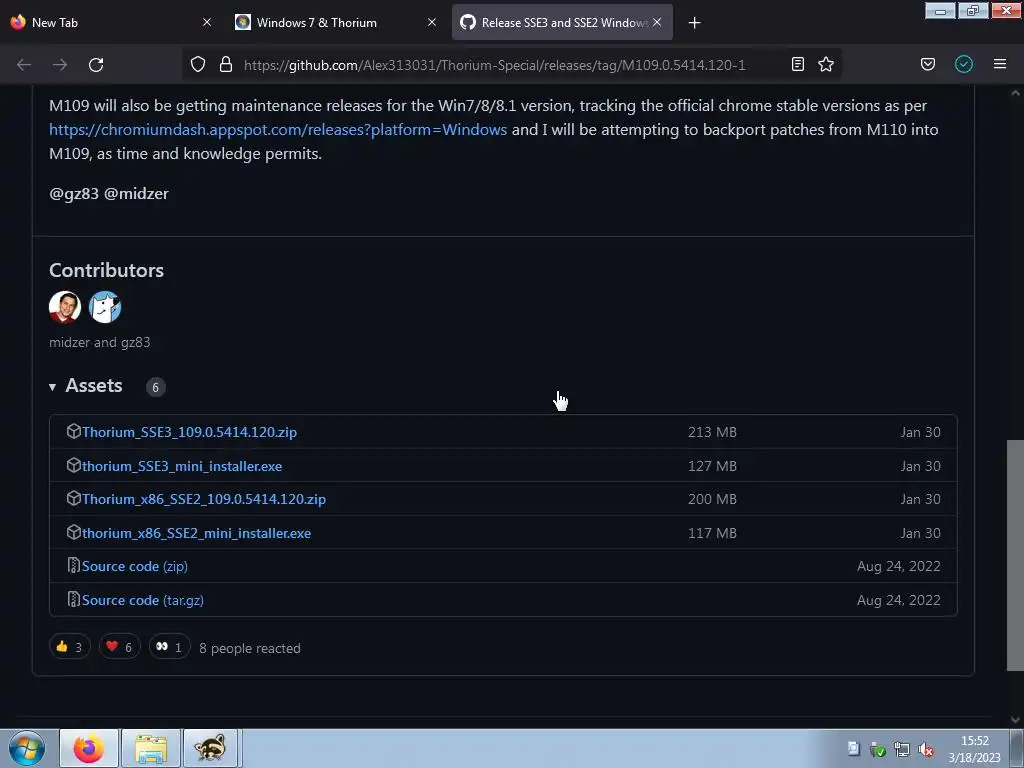Open Windows Explorer from the taskbar
The image size is (1024, 768).
(x=151, y=748)
